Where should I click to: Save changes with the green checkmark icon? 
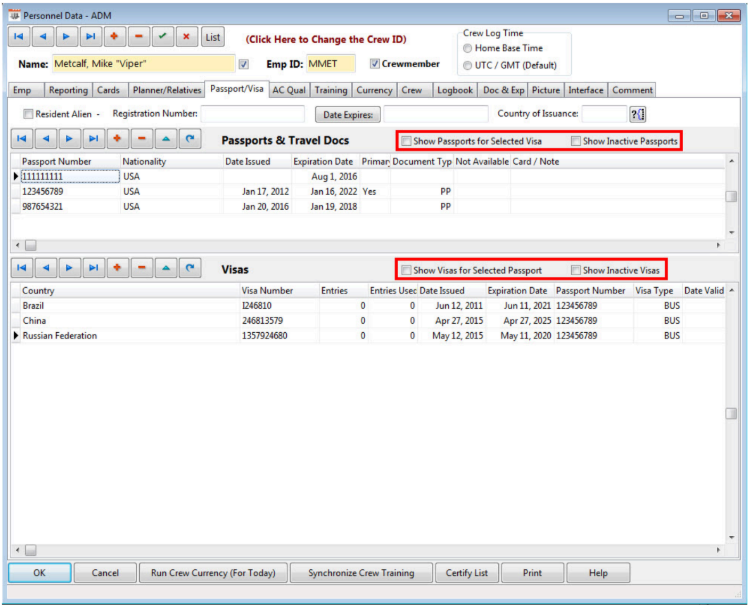click(162, 37)
